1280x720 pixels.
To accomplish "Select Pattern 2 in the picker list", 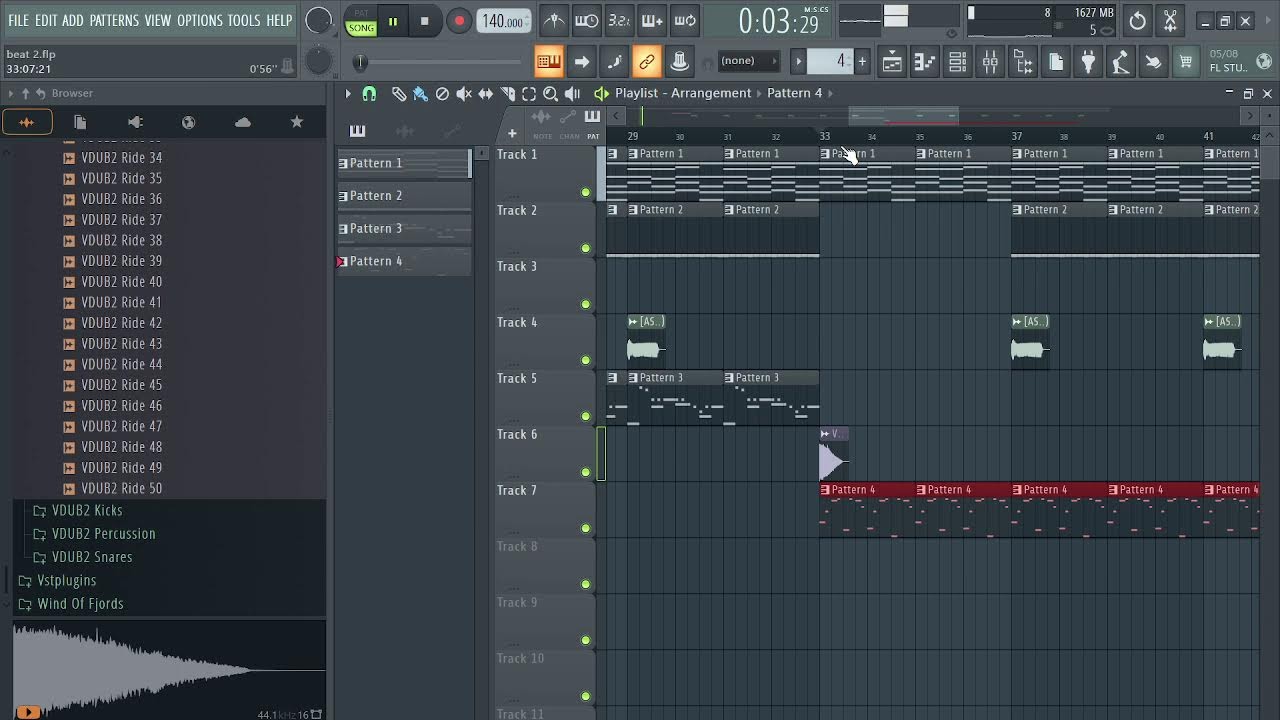I will (x=404, y=196).
